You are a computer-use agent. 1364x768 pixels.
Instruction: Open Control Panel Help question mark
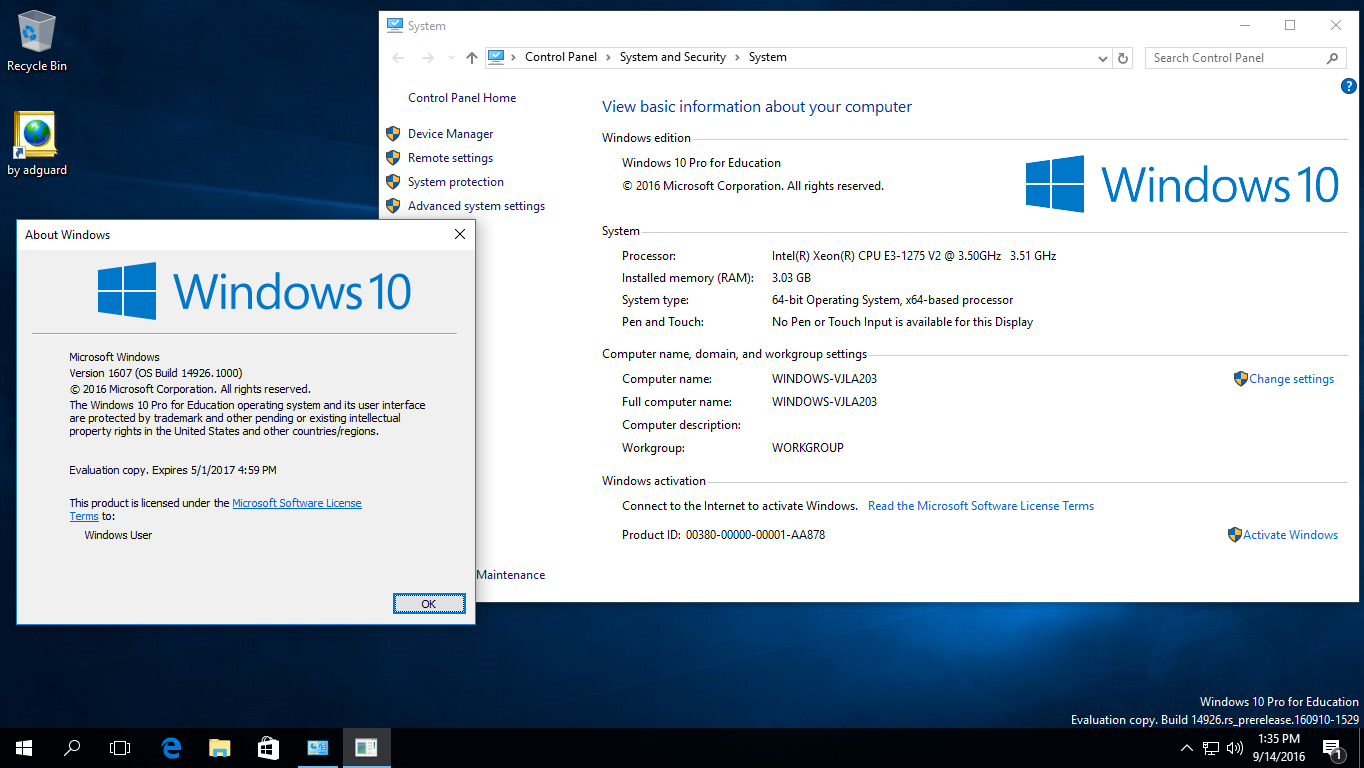pyautogui.click(x=1348, y=86)
